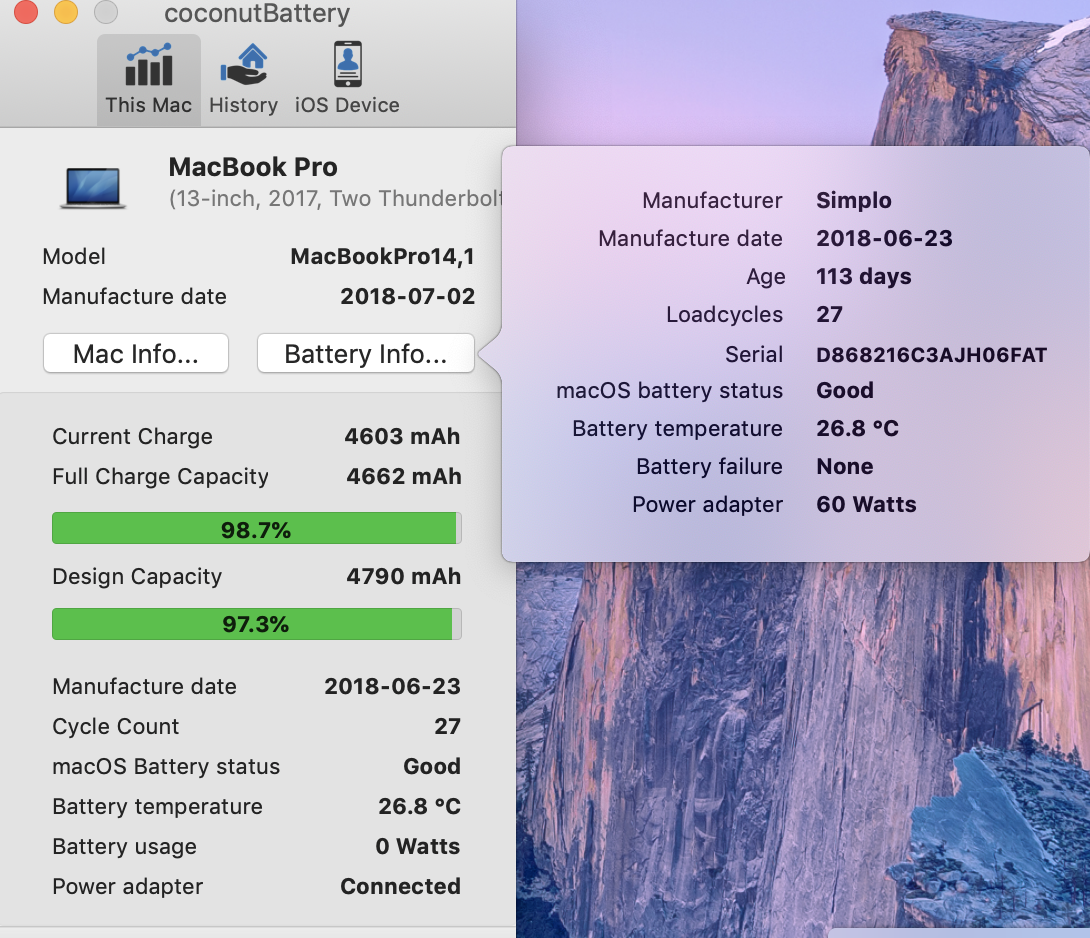1090x938 pixels.
Task: Click the Design Capacity label
Action: [137, 577]
